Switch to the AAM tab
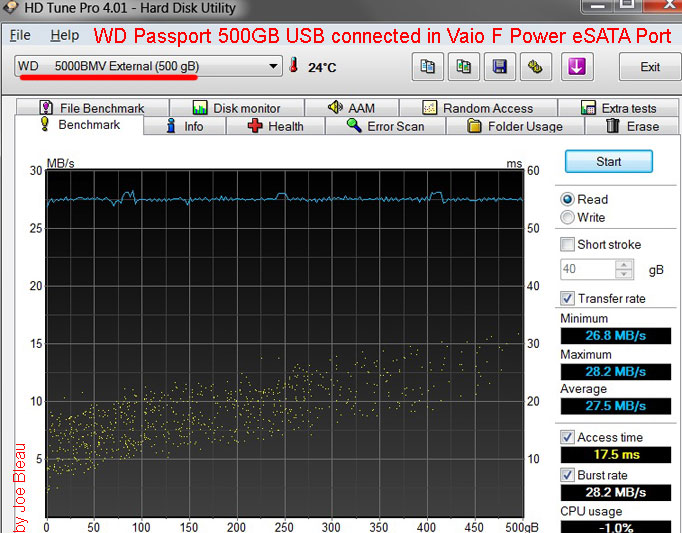 click(351, 107)
